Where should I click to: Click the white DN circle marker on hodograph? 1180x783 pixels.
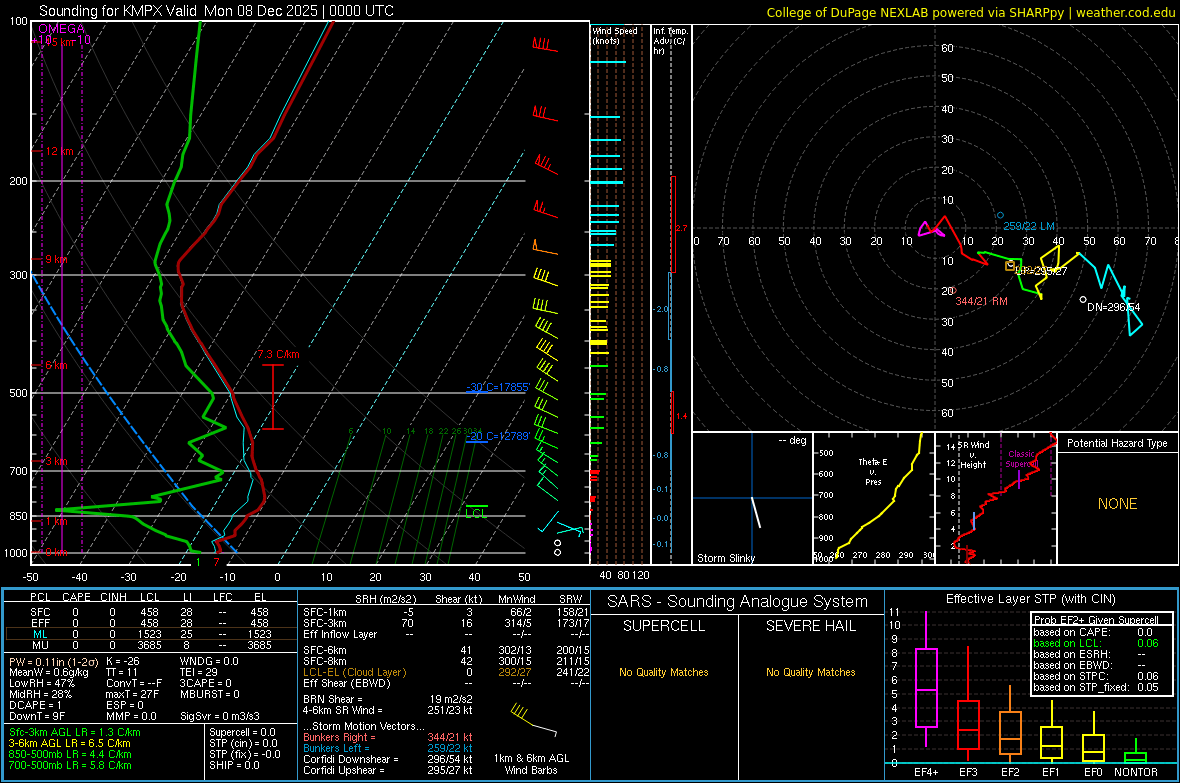(1083, 300)
